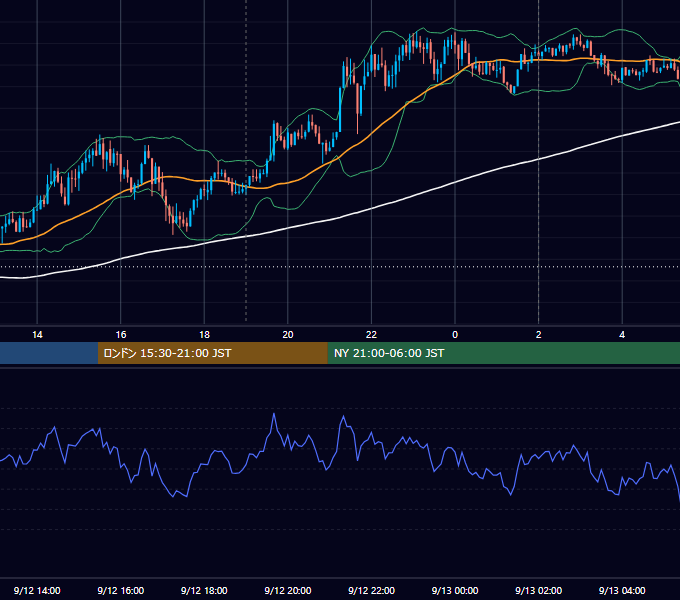Click the 9/12 14:00 date label
680x600 pixels.
37,590
